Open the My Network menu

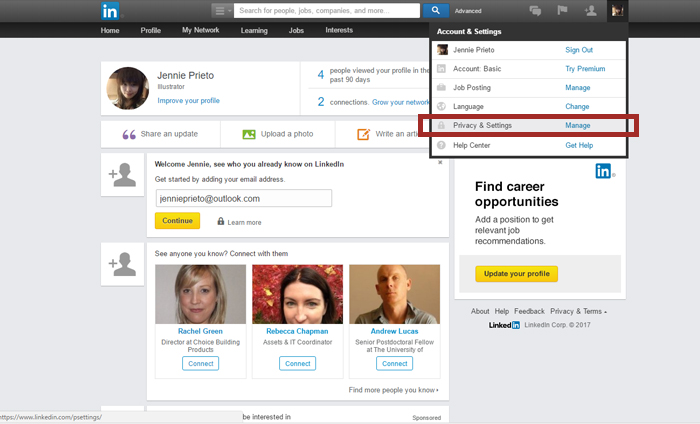(x=200, y=30)
